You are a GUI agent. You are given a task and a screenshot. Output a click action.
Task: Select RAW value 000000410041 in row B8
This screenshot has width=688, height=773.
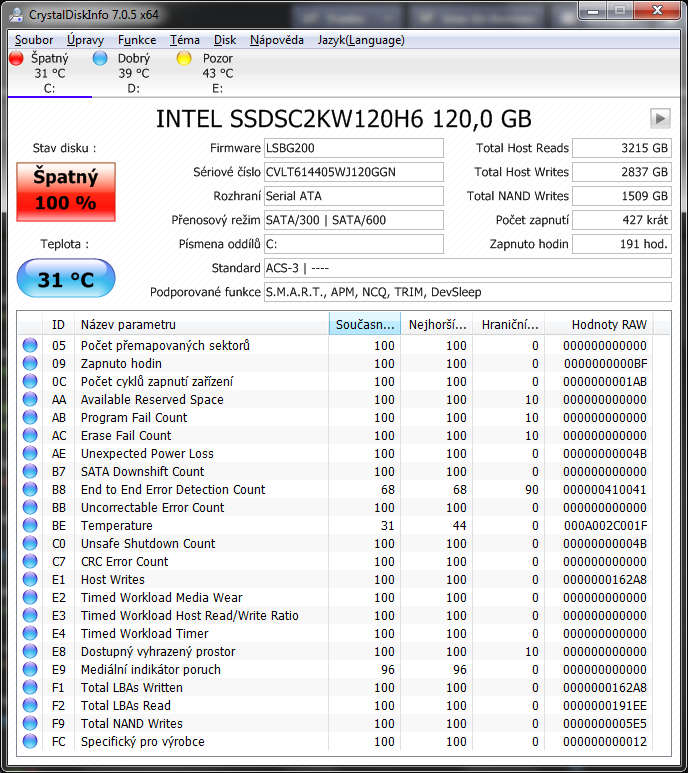click(x=605, y=490)
